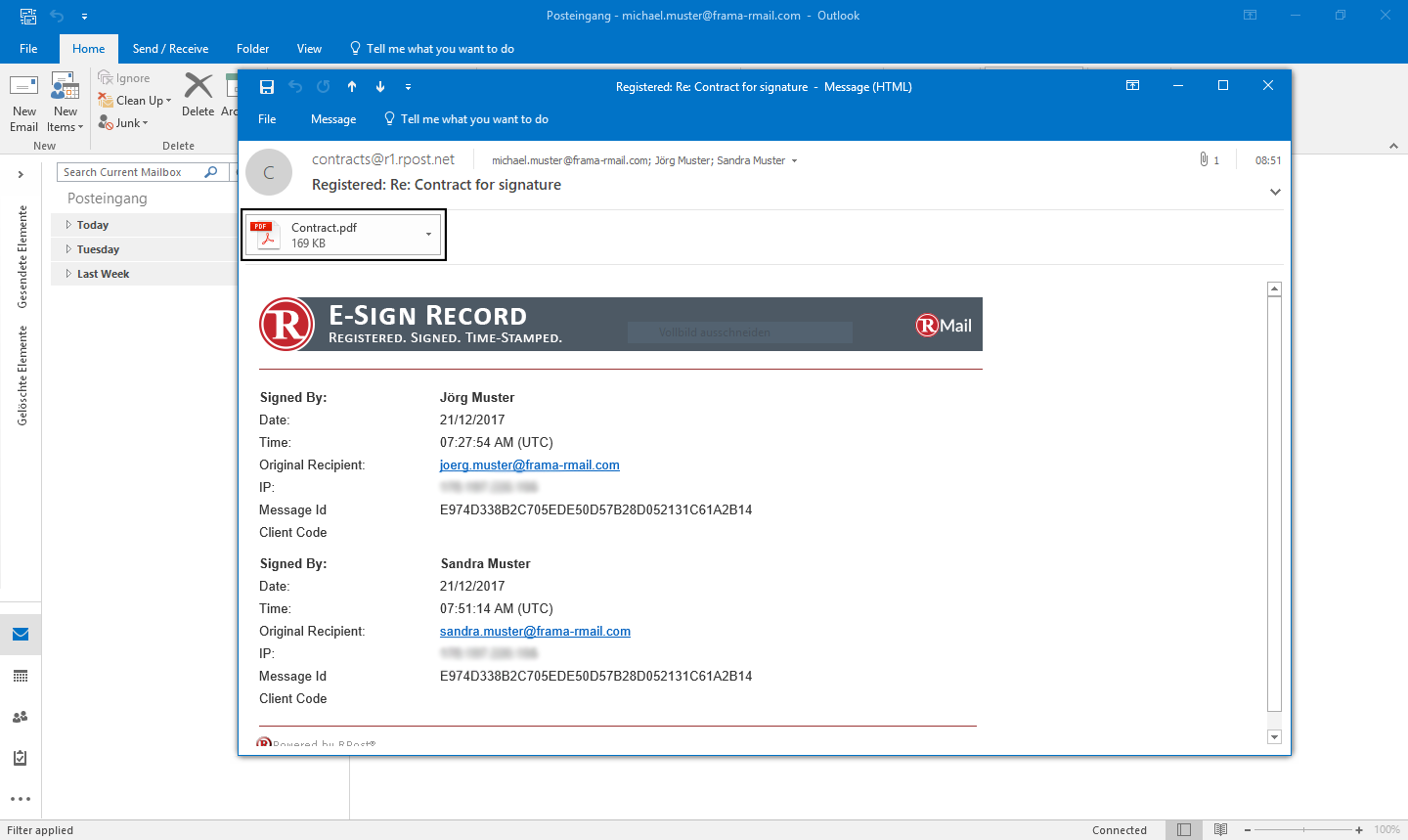Viewport: 1408px width, 840px height.
Task: Open New Items in the ribbon
Action: coord(66,102)
